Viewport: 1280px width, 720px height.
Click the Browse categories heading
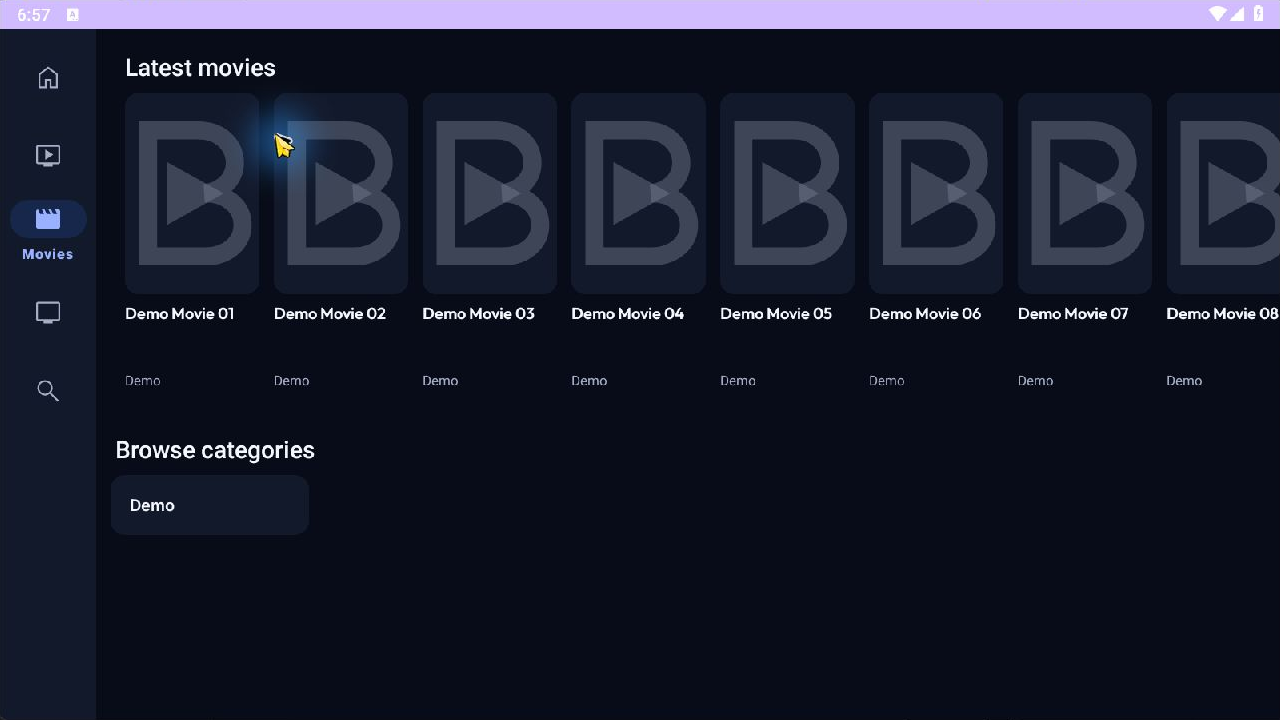click(215, 450)
